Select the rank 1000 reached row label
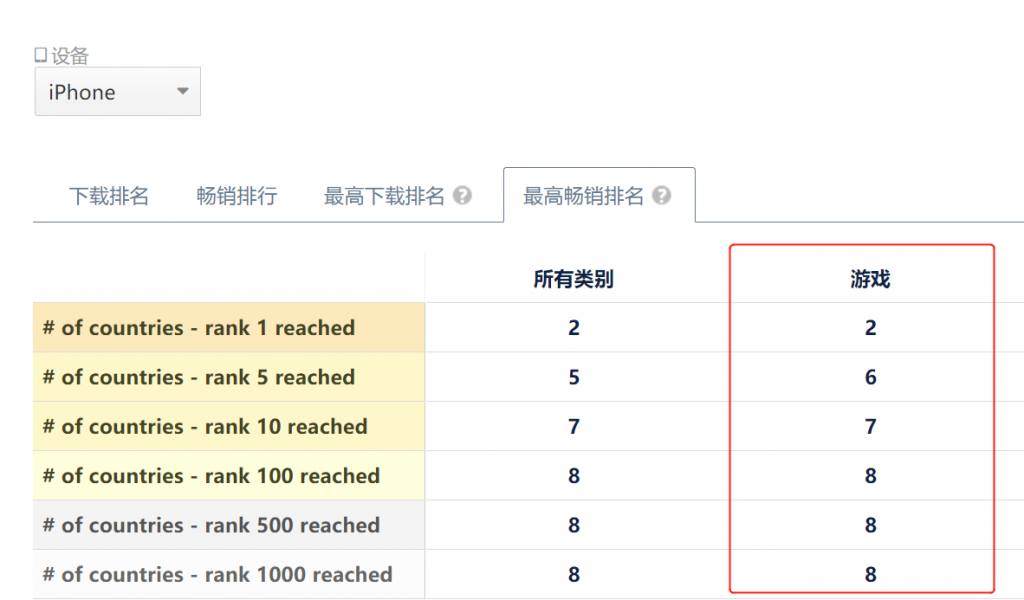This screenshot has width=1024, height=600. point(217,575)
